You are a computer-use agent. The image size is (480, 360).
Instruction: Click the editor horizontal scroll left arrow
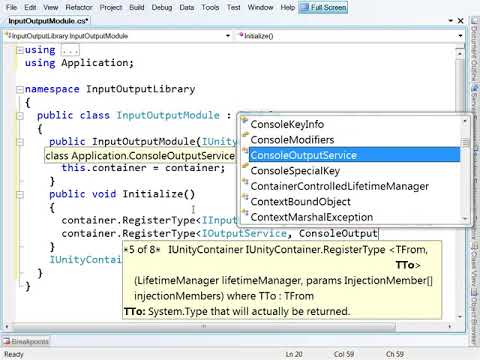click(7, 326)
